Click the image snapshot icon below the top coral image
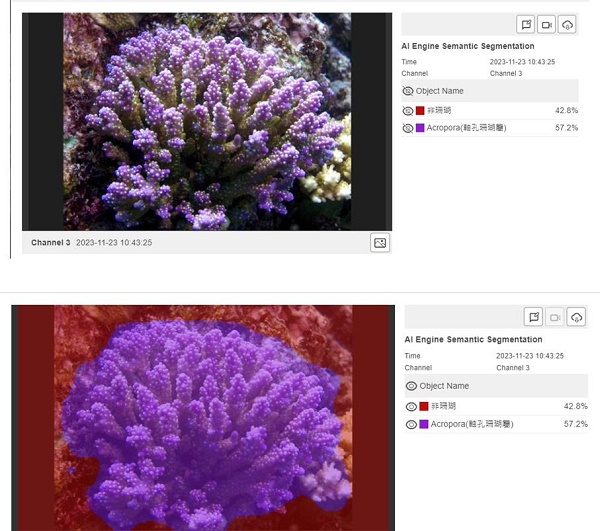 [x=379, y=243]
